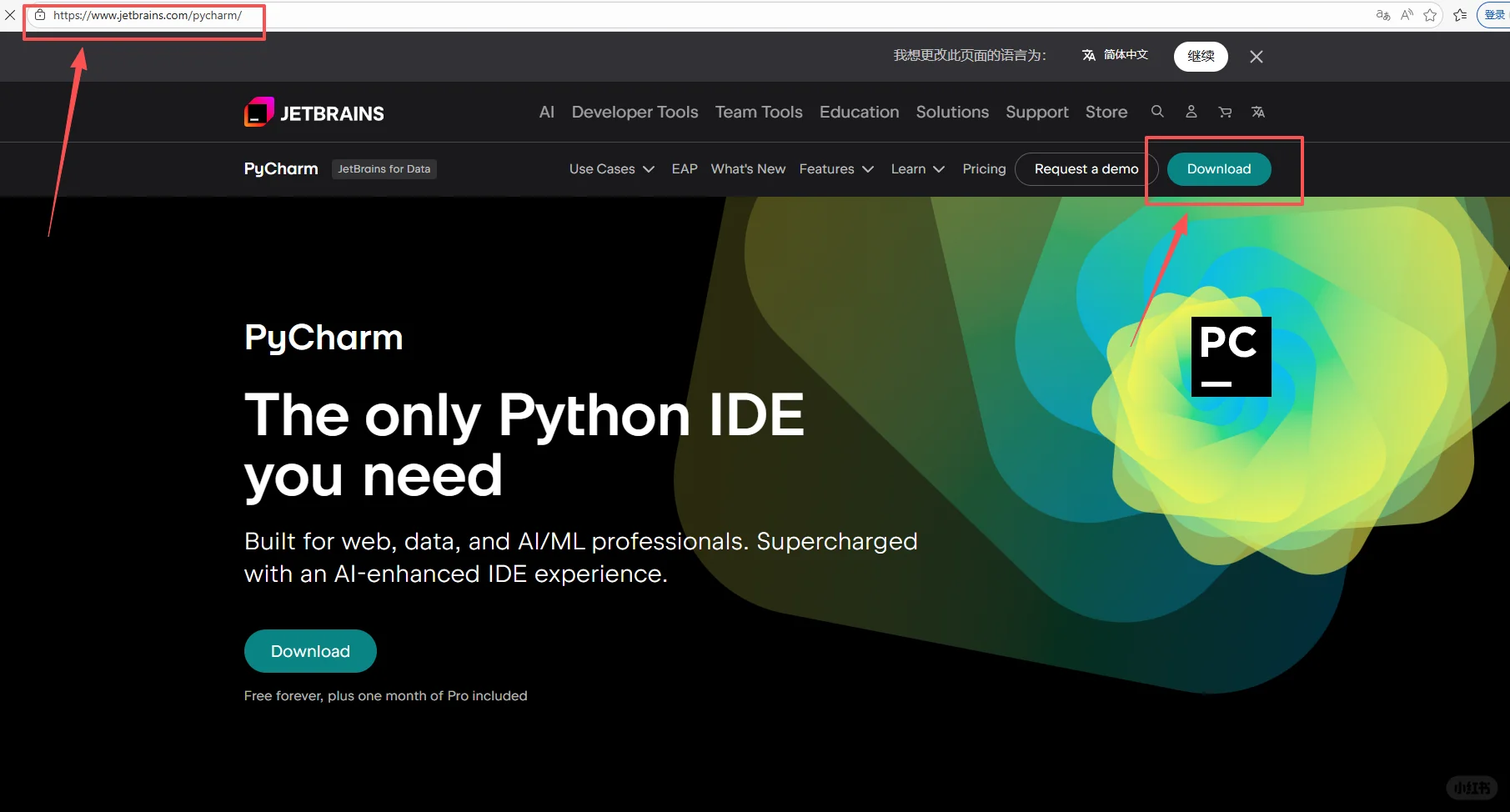Open the Pricing page link
This screenshot has width=1510, height=812.
click(984, 169)
